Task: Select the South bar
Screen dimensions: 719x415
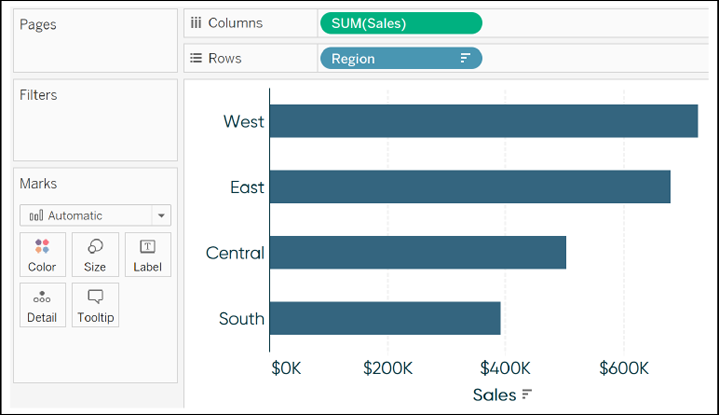Action: 385,318
